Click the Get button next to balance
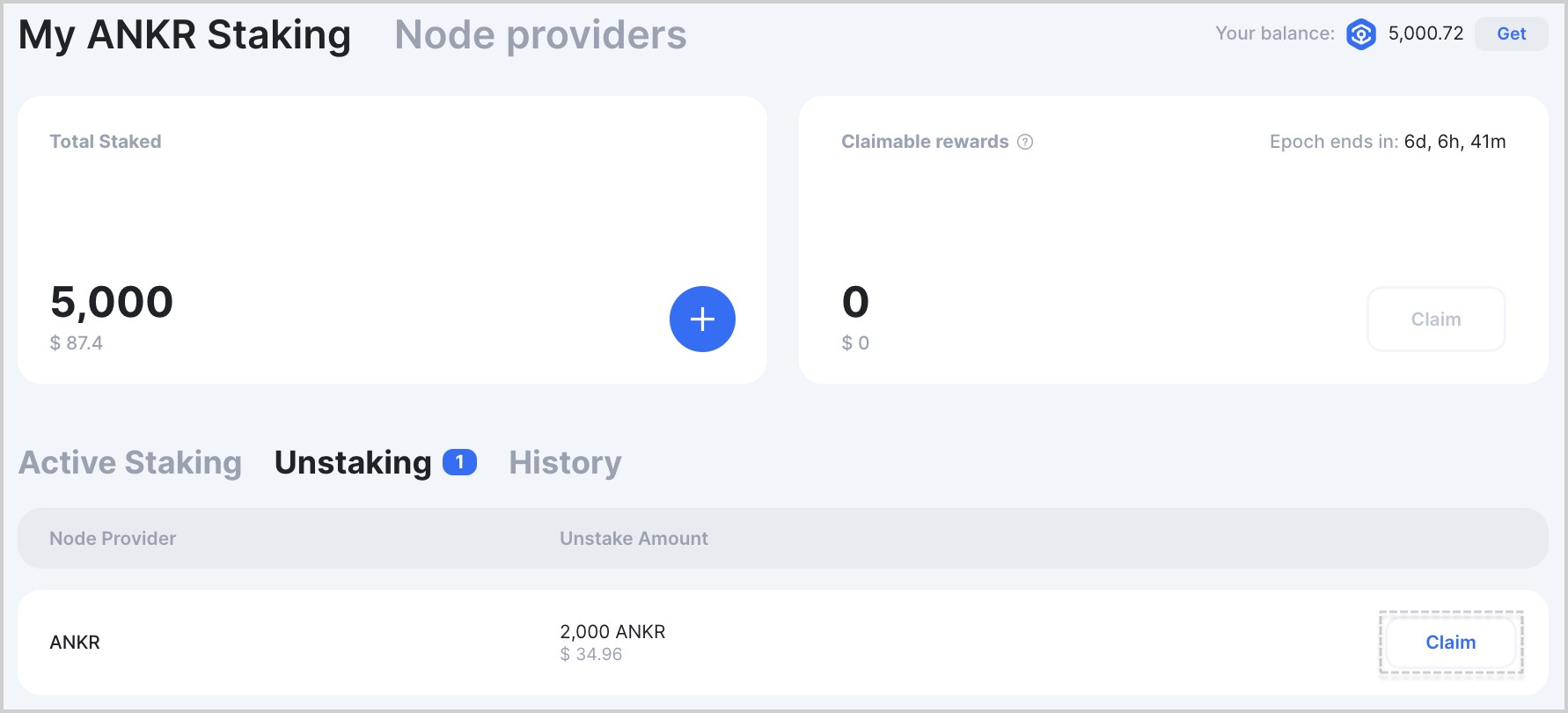This screenshot has height=713, width=1568. point(1511,33)
